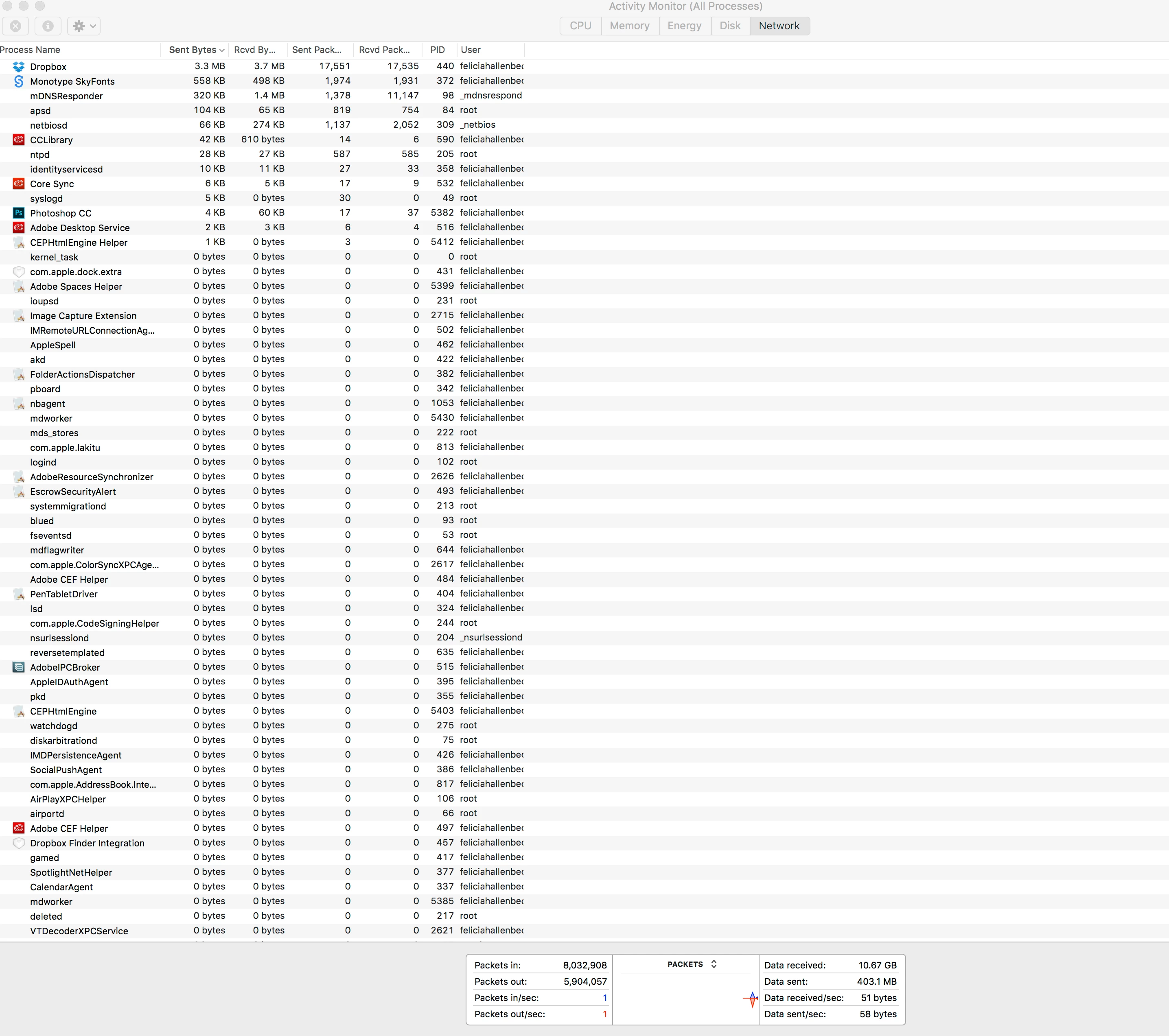The width and height of the screenshot is (1169, 1036).
Task: Click the CCLibrary Creative Cloud icon
Action: pos(18,140)
